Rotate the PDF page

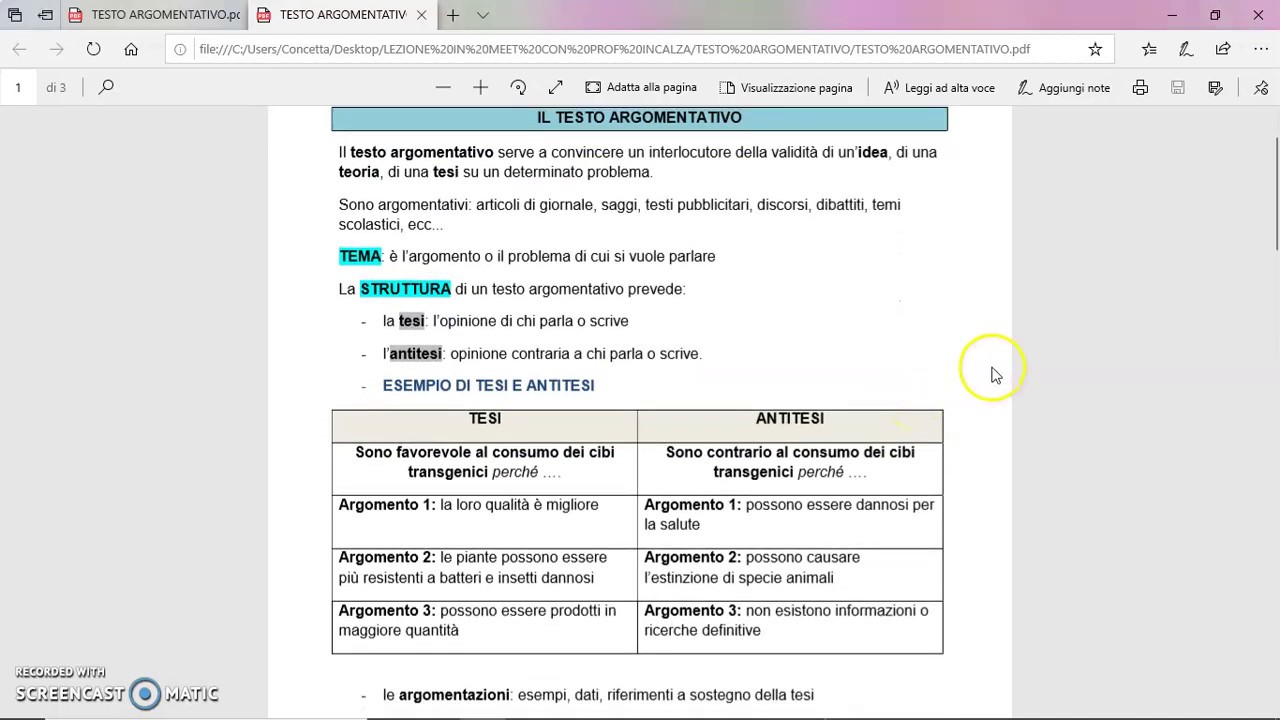click(x=518, y=88)
